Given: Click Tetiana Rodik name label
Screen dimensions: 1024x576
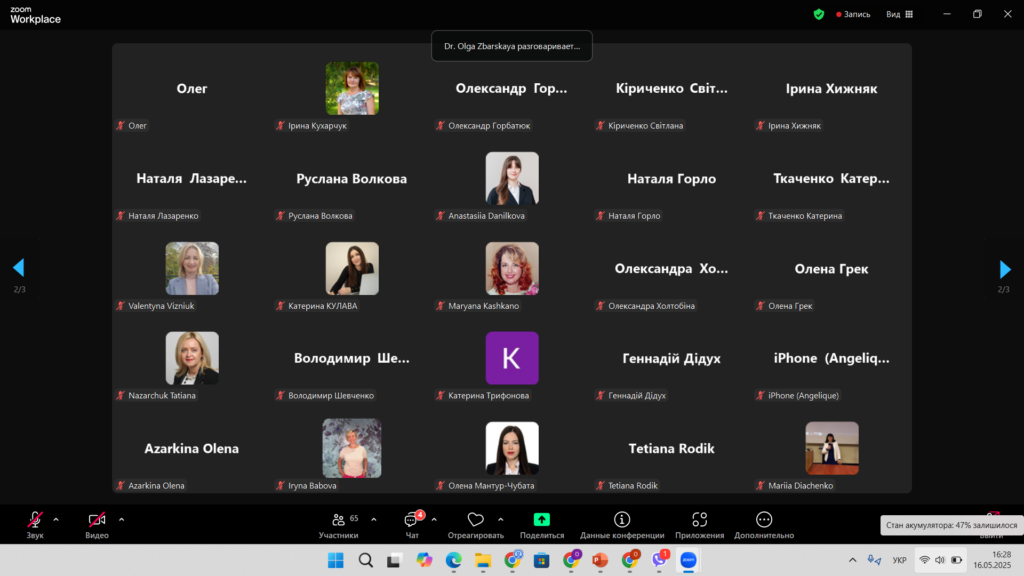Looking at the screenshot, I should 633,485.
